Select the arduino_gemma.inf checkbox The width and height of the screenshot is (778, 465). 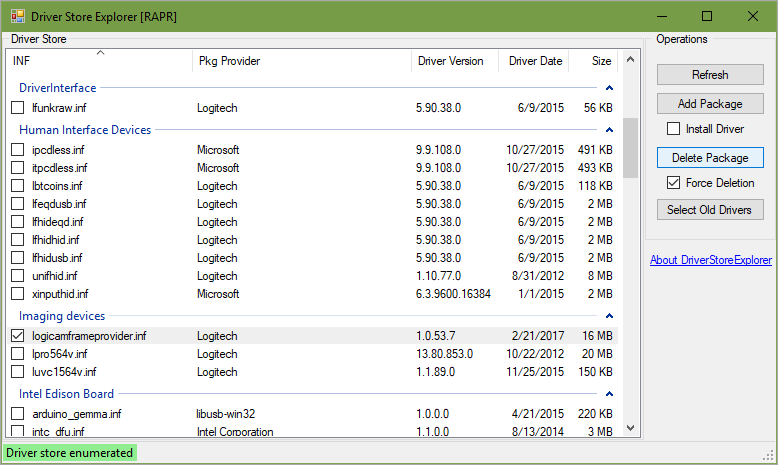[18, 414]
